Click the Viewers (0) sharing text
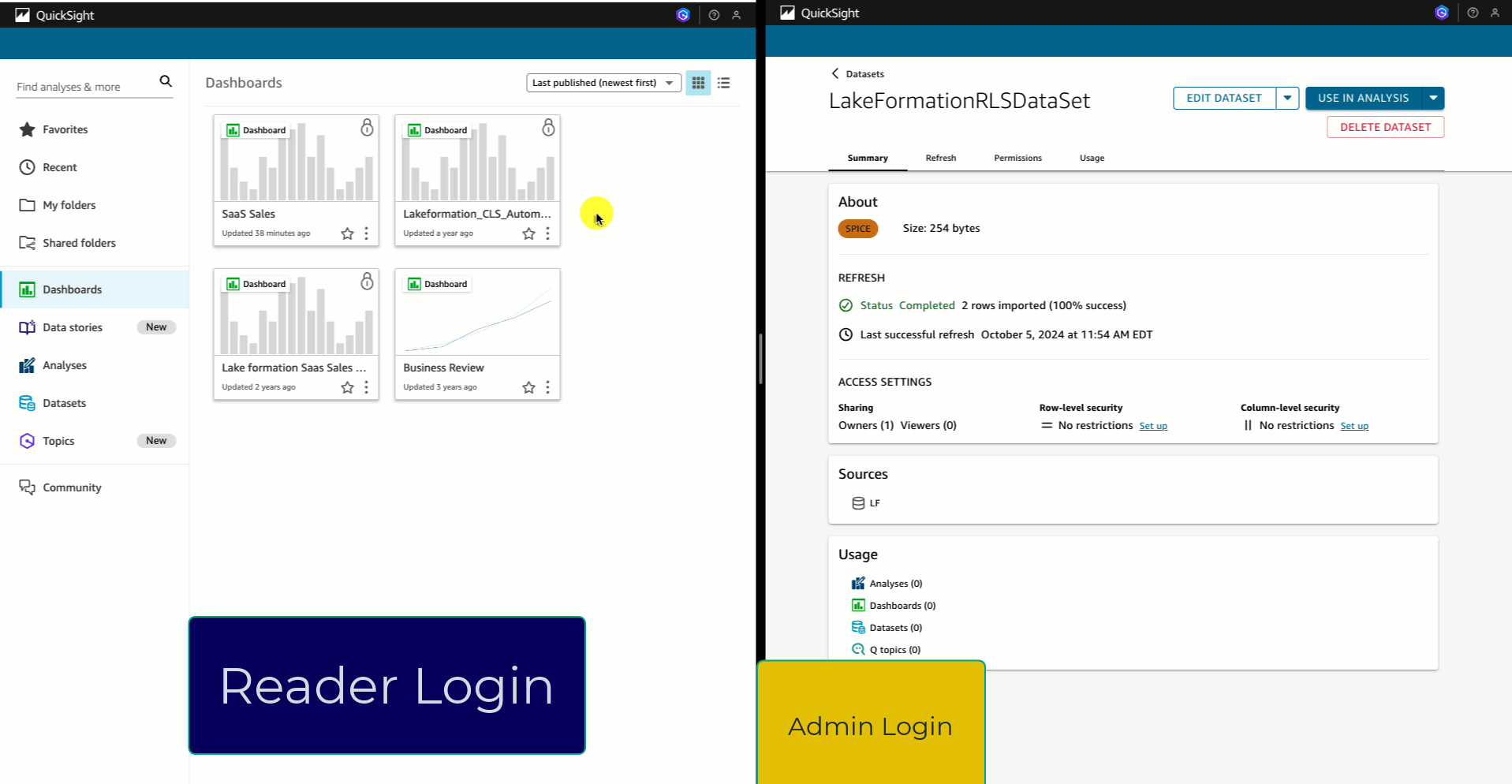1512x784 pixels. pyautogui.click(x=928, y=425)
